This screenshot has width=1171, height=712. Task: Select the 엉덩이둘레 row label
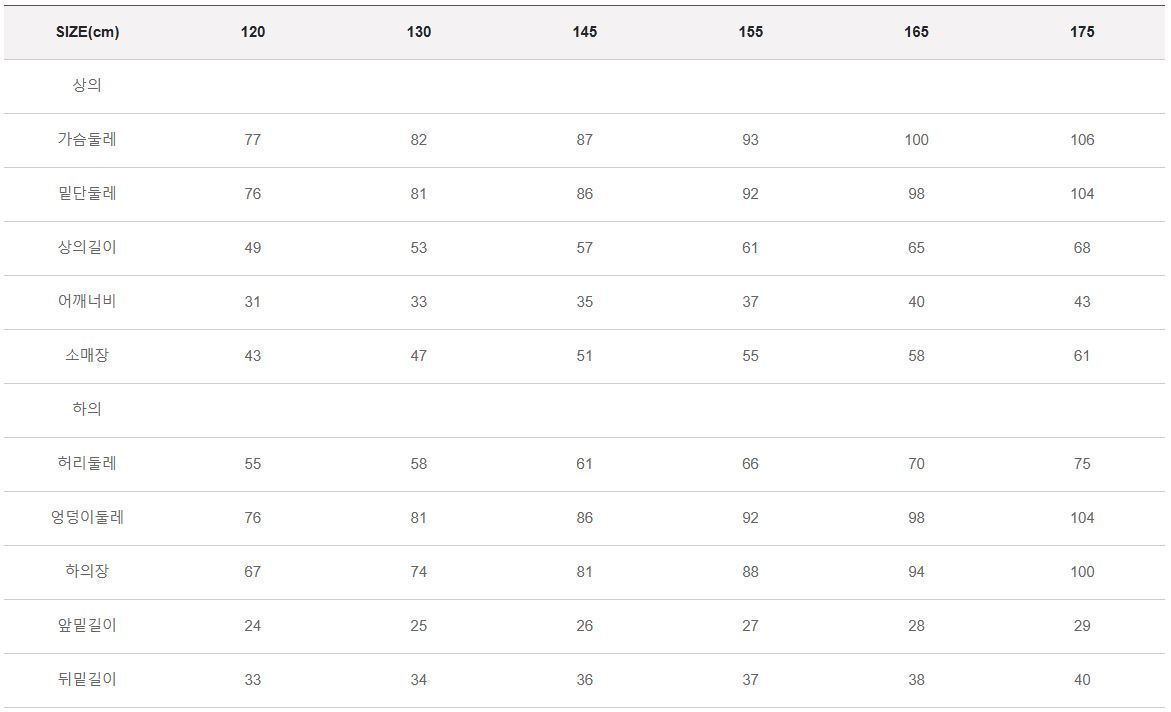[x=87, y=518]
